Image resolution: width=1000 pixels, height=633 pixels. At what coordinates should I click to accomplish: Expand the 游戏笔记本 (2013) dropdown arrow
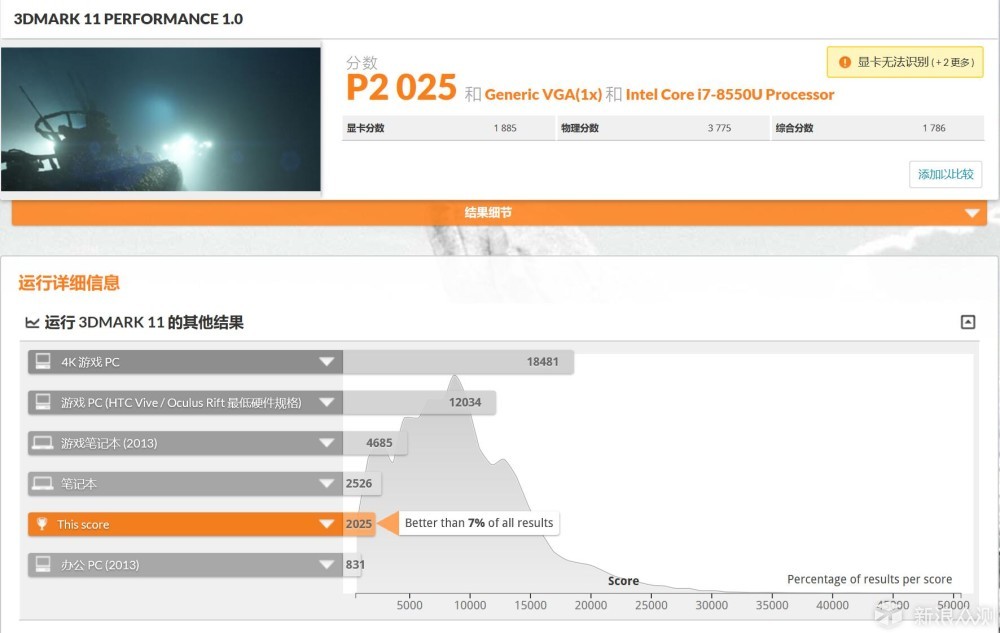point(327,443)
